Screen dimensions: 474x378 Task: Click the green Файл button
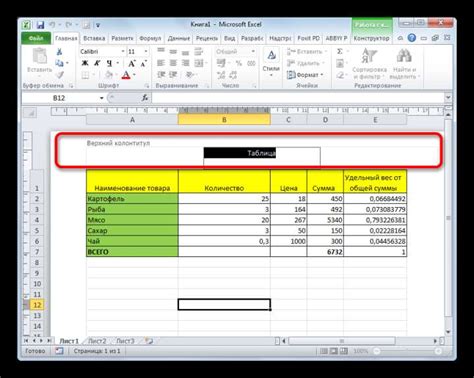pyautogui.click(x=36, y=38)
